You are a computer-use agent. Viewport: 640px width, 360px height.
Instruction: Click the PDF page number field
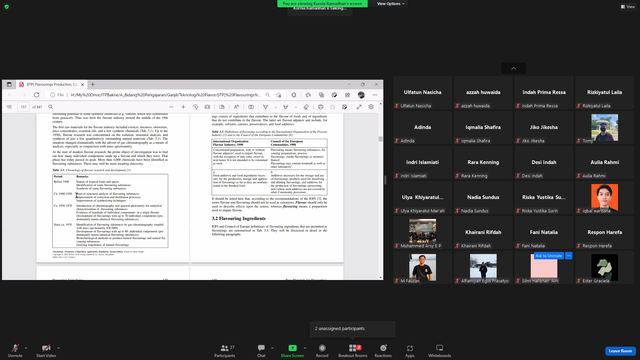23,107
